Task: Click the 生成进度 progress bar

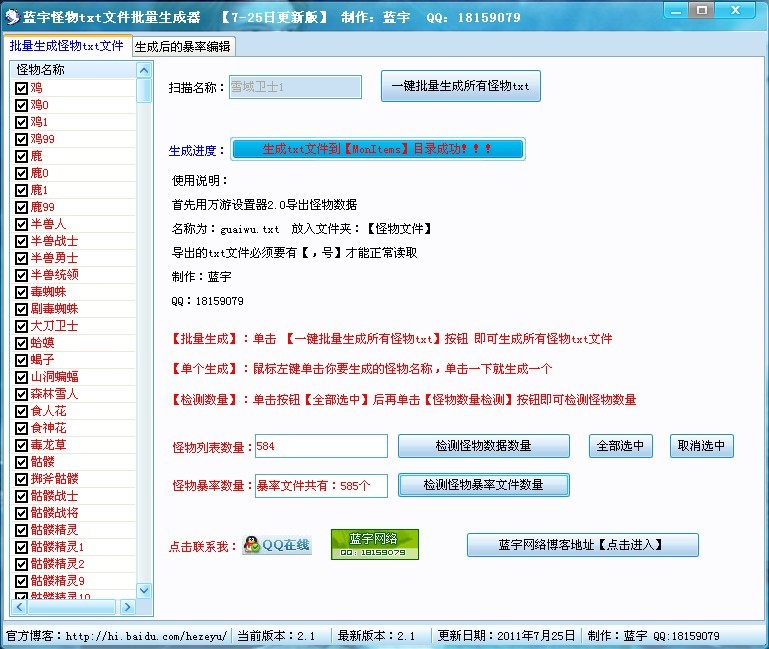Action: click(377, 149)
